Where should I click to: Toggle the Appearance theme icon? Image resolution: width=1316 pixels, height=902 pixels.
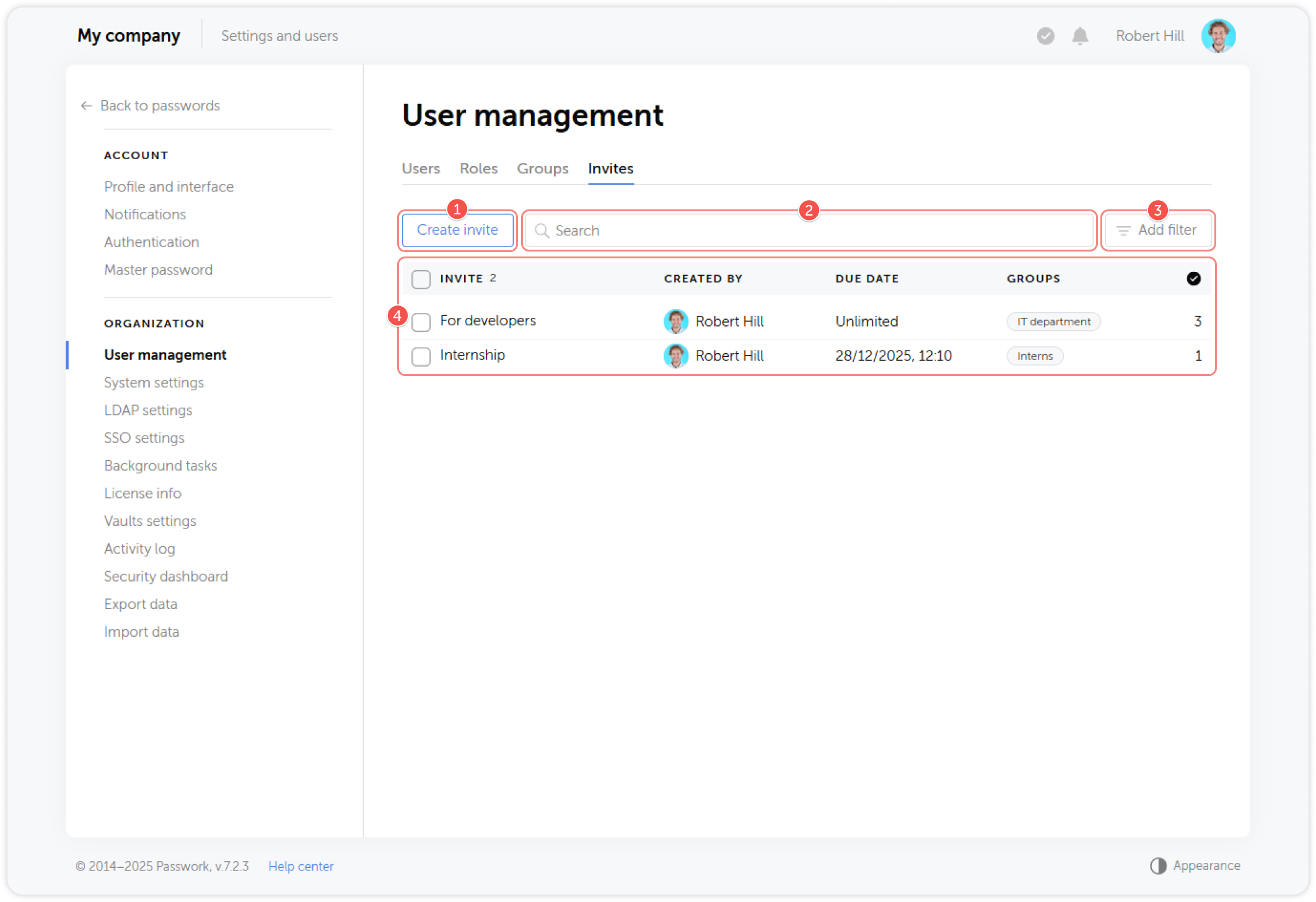point(1158,865)
